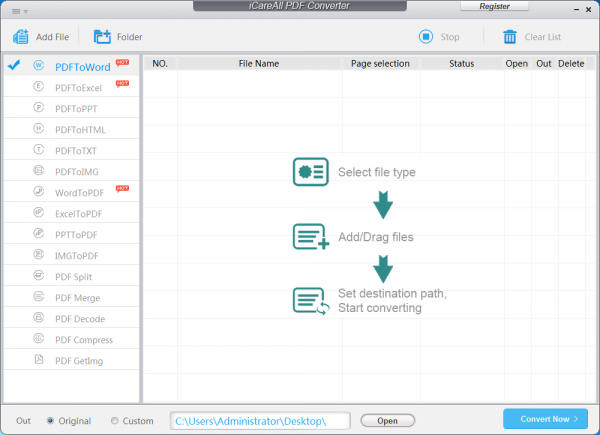Image resolution: width=600 pixels, height=435 pixels.
Task: Click the Add File document icon
Action: [x=21, y=37]
